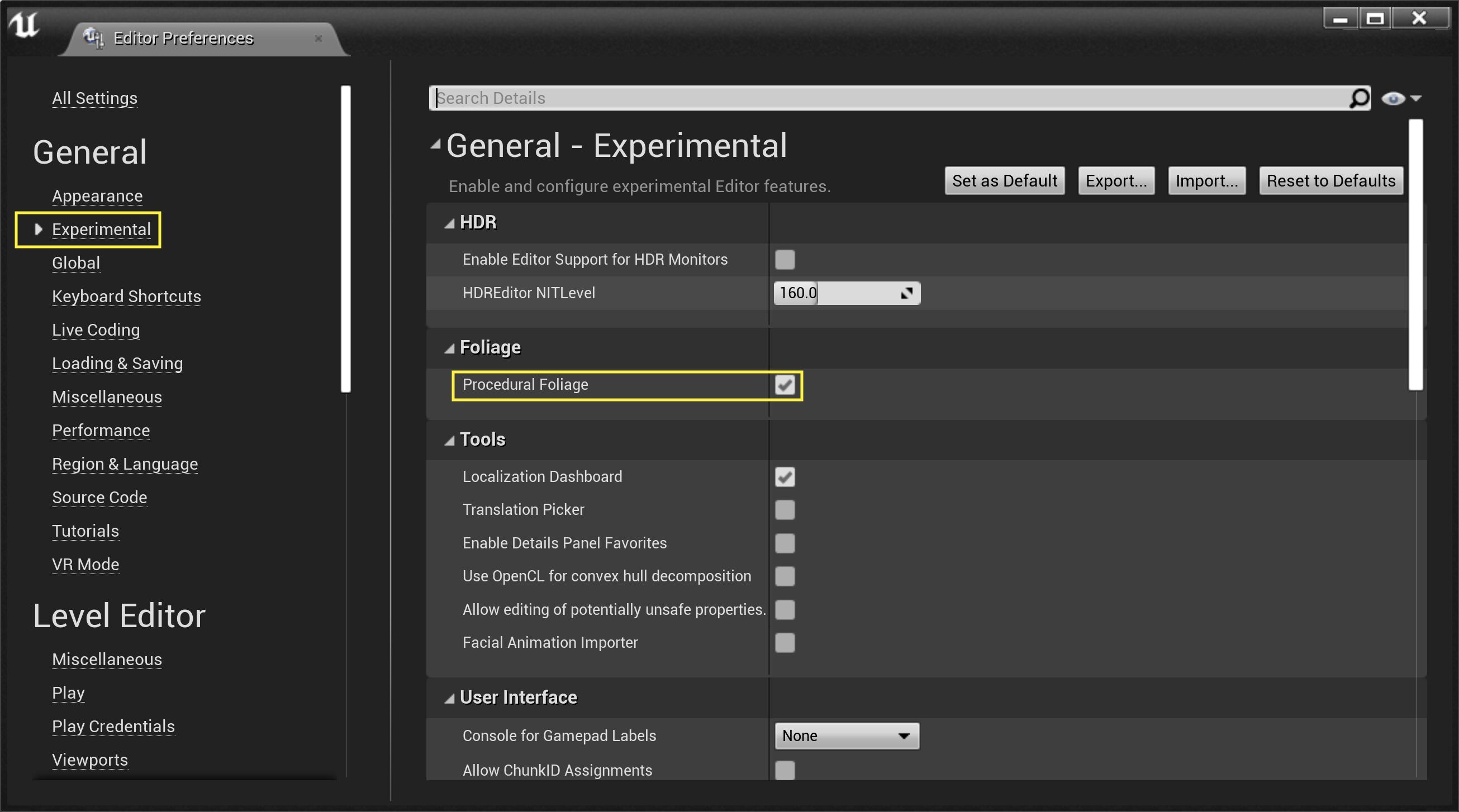1459x812 pixels.
Task: Disable the Localization Dashboard
Action: [x=785, y=477]
